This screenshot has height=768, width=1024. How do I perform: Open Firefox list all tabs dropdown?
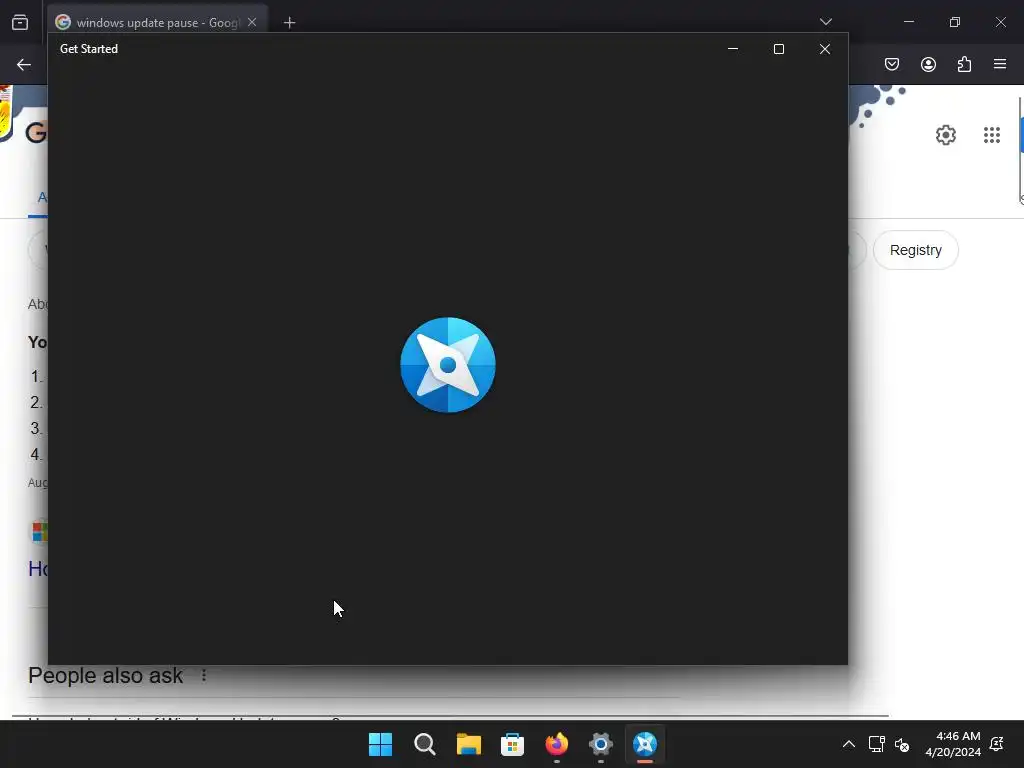tap(825, 22)
